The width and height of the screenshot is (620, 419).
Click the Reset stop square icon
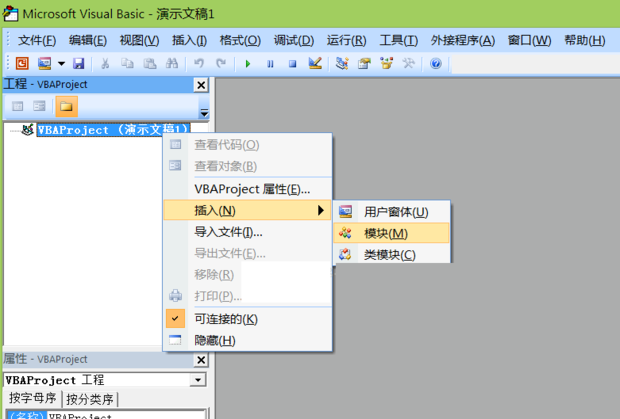pyautogui.click(x=292, y=64)
